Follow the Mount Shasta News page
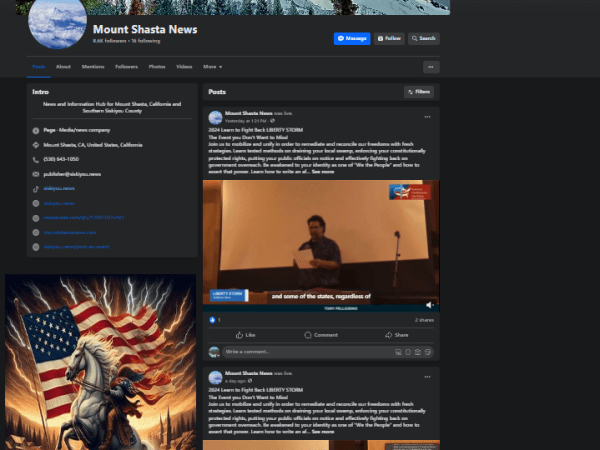The height and width of the screenshot is (450, 600). [389, 38]
